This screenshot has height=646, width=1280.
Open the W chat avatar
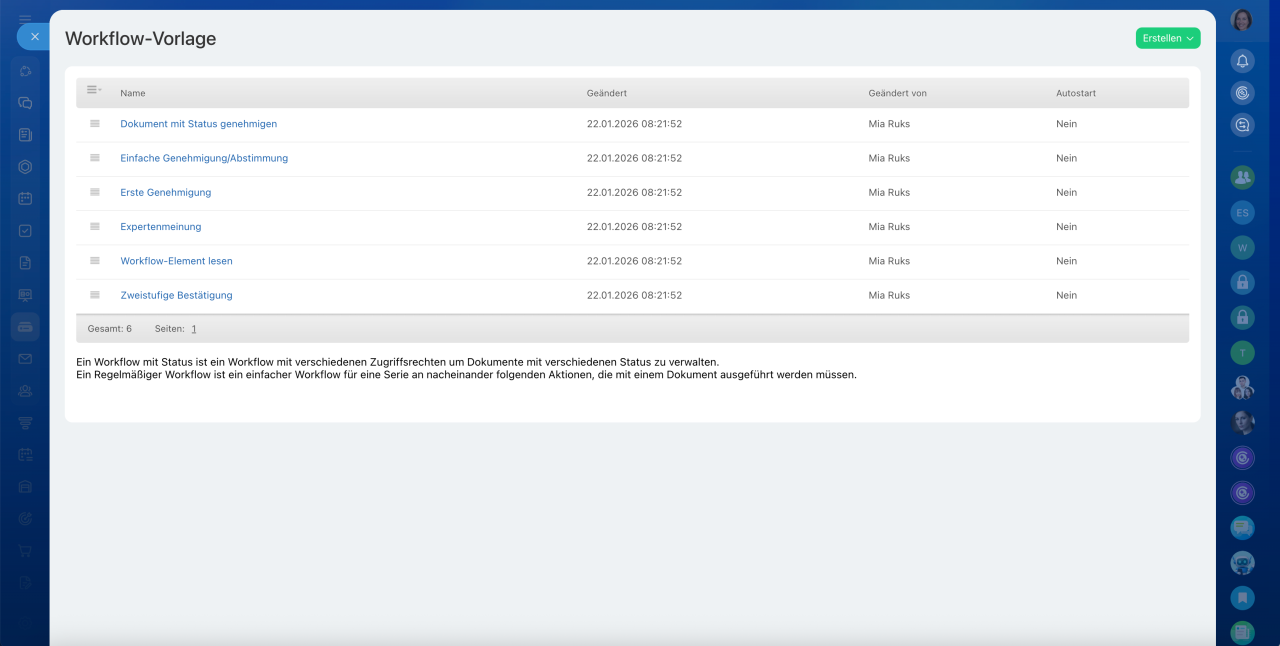coord(1242,247)
